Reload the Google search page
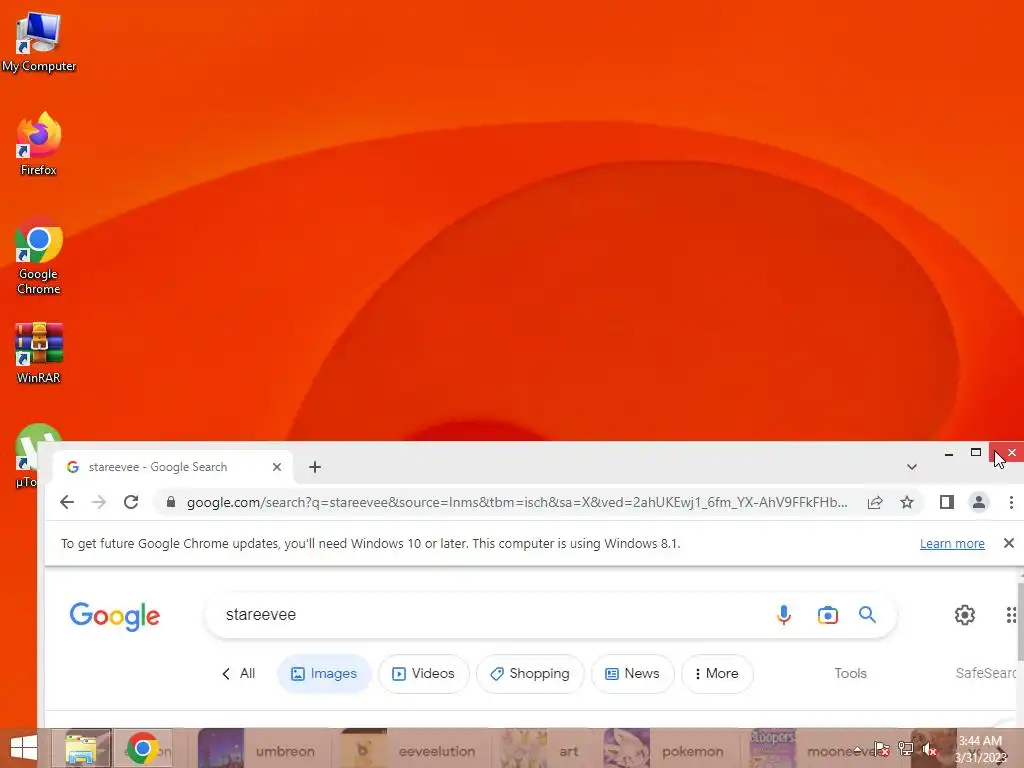The image size is (1024, 768). [x=131, y=502]
